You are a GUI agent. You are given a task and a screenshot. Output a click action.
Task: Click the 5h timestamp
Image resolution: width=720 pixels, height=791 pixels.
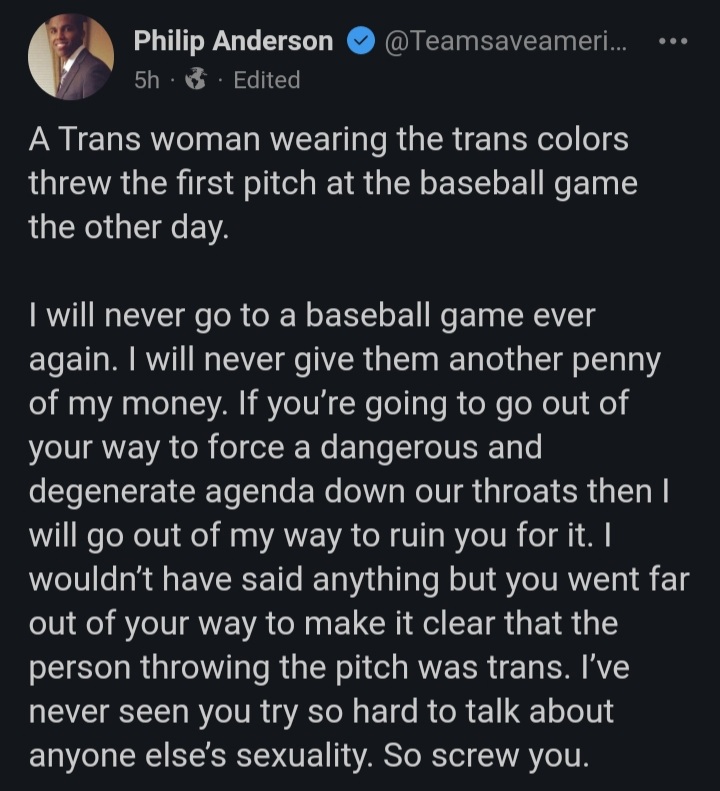(146, 80)
